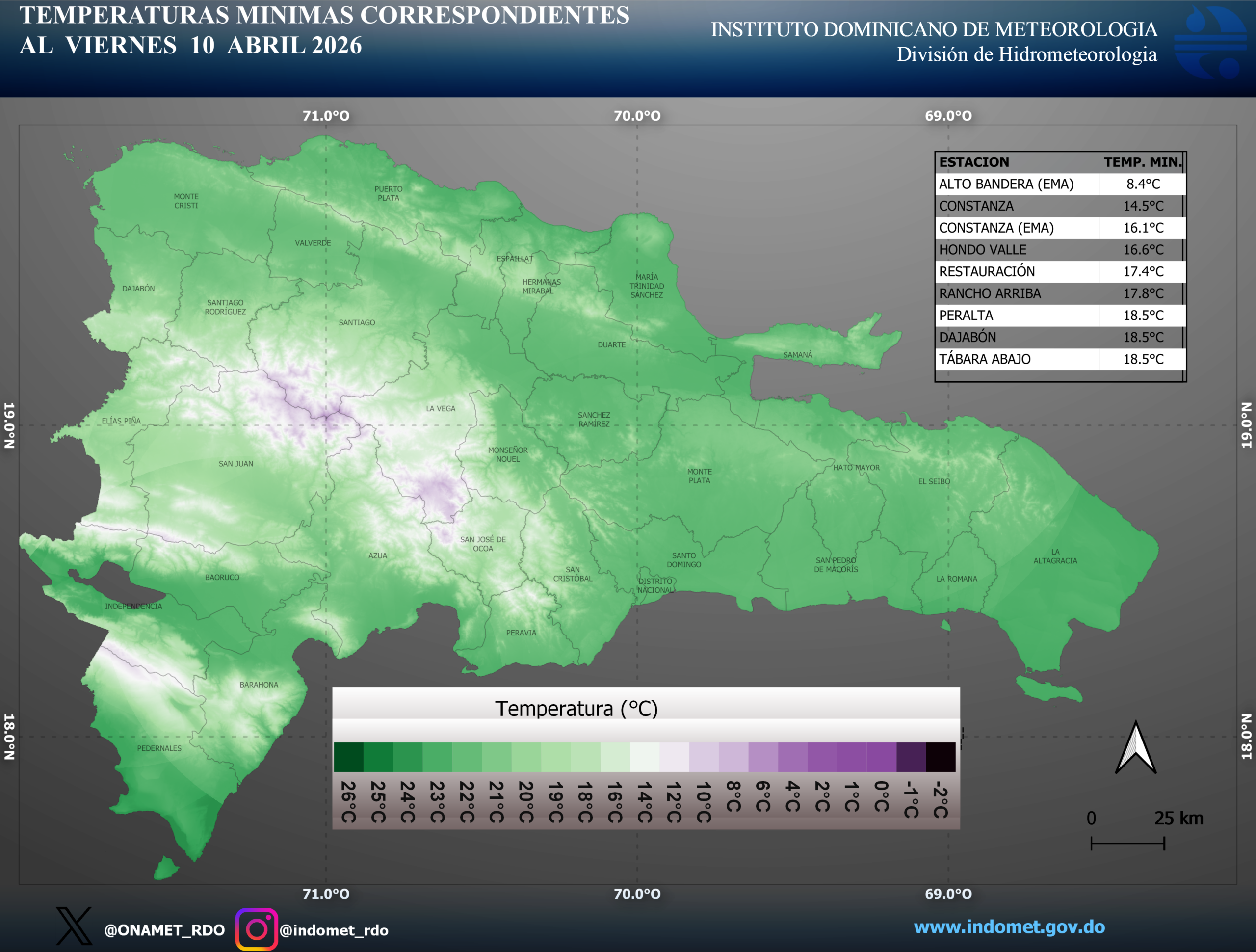
Task: Open the www.indomet.gov.do website link
Action: pyautogui.click(x=1009, y=926)
